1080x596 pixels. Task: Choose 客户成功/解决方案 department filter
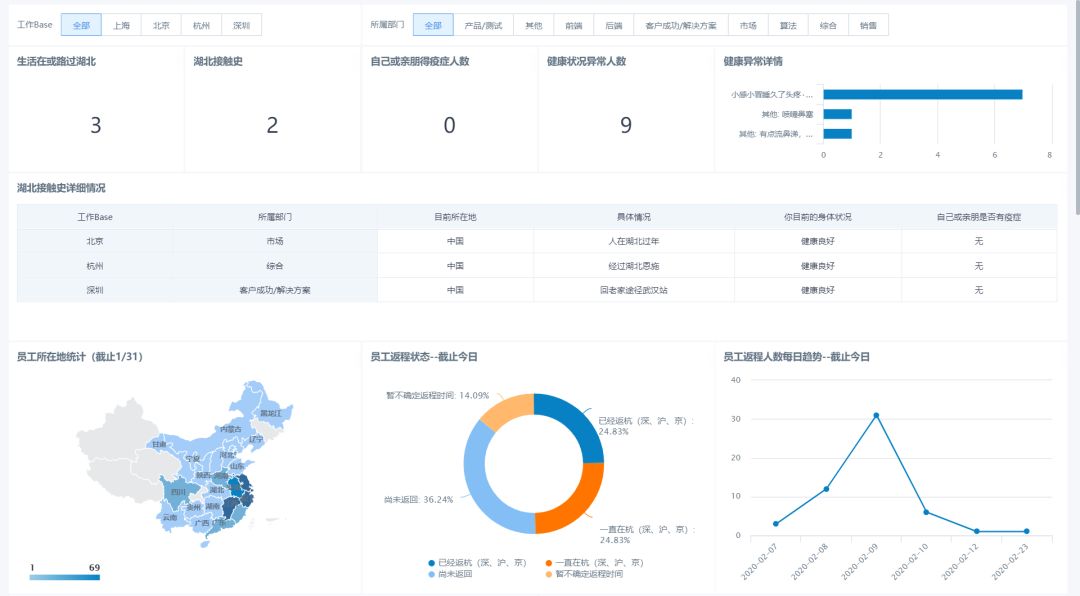(681, 25)
